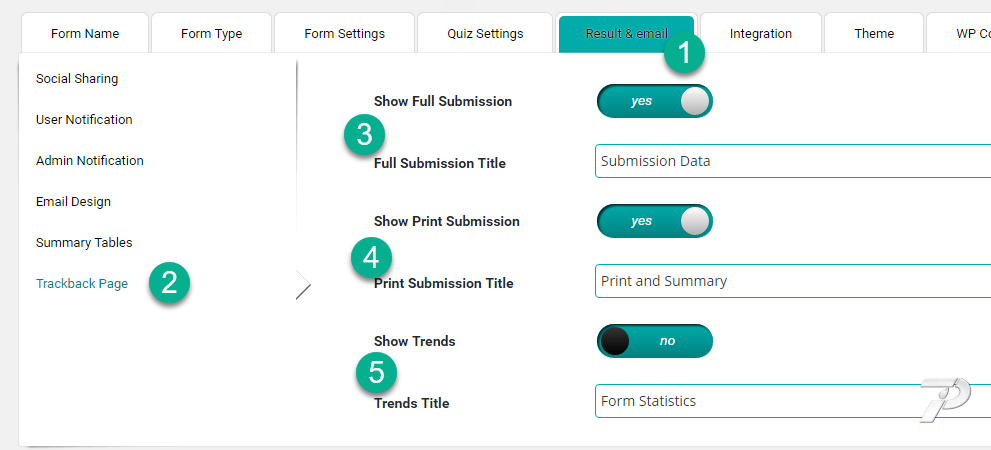Disable the Show Full Submission toggle
991x450 pixels.
655,101
